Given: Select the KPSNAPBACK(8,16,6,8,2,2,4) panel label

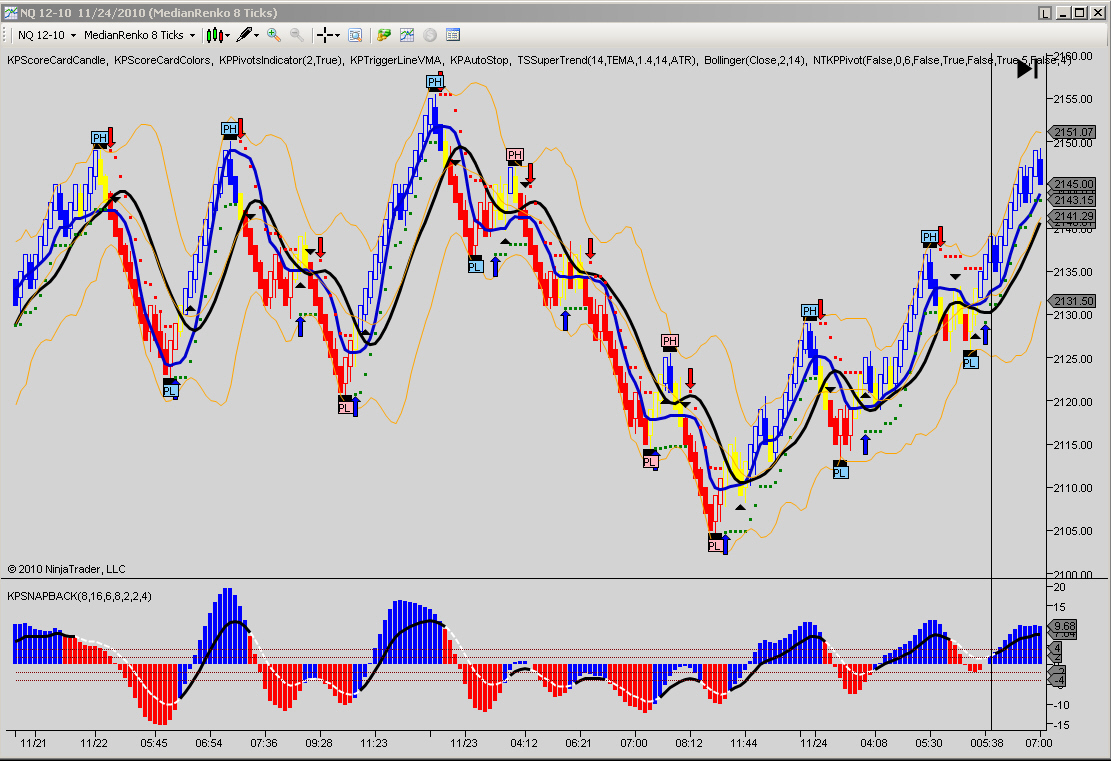Looking at the screenshot, I should (79, 596).
